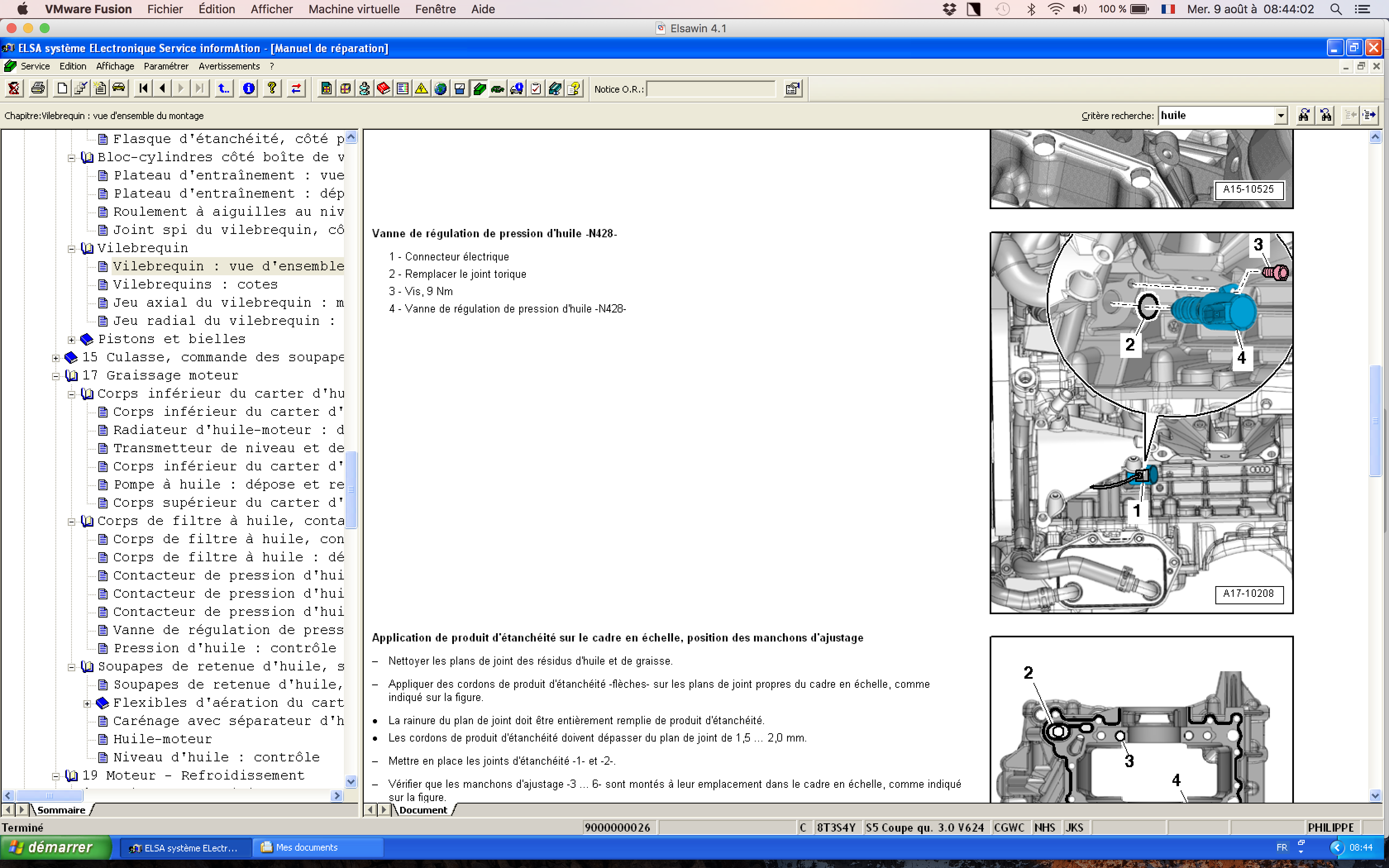Click the démarrer start button

coord(55,847)
